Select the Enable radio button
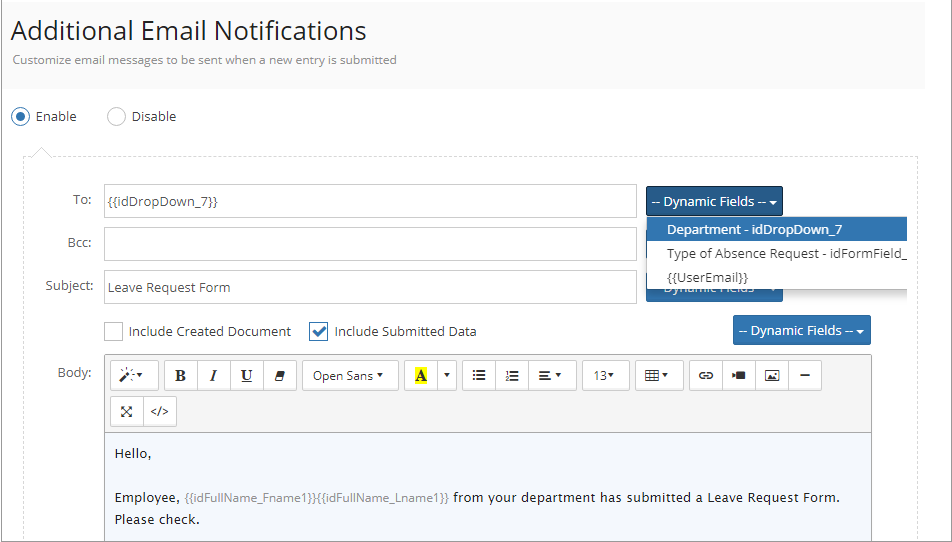Screen dimensions: 952x542 (20, 116)
